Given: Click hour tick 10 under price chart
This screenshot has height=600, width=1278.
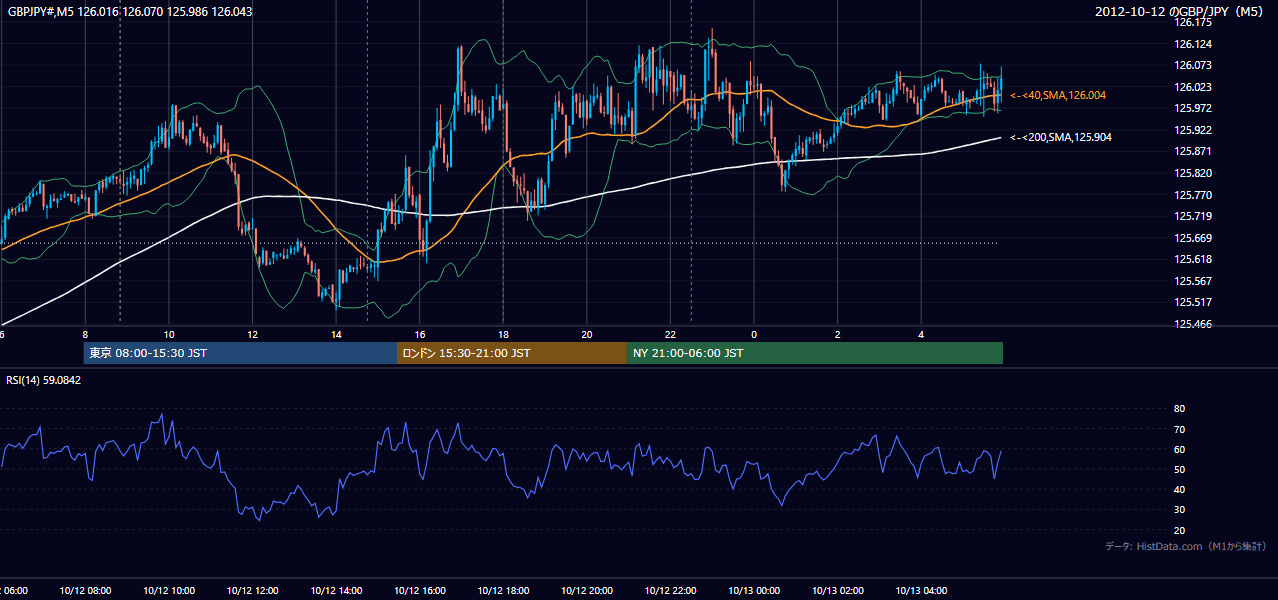Looking at the screenshot, I should coord(169,334).
